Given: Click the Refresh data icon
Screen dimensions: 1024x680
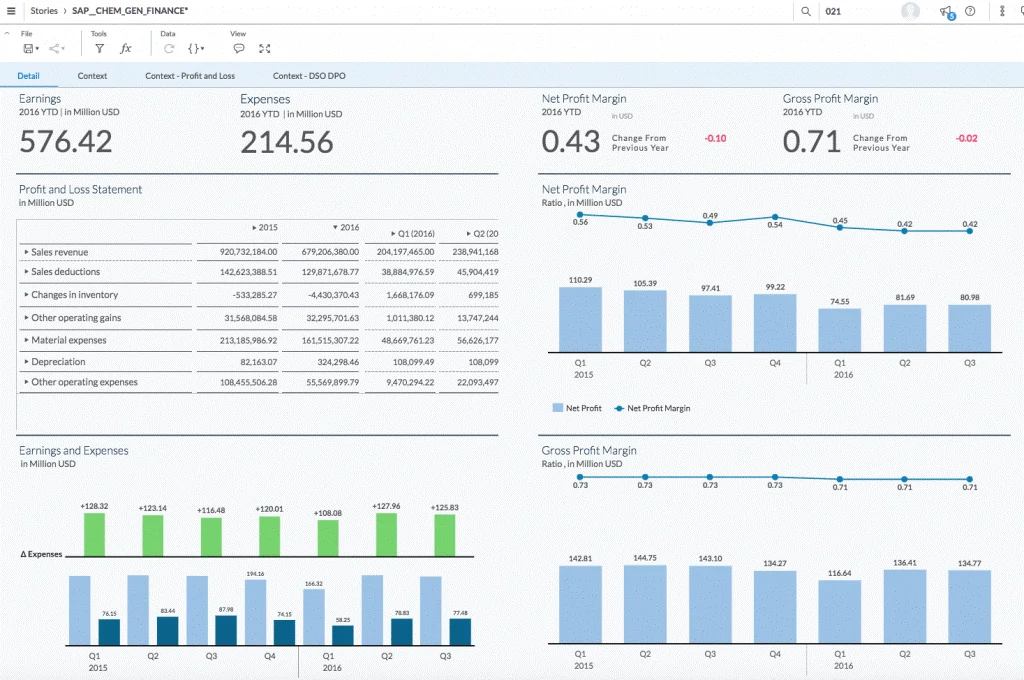Looking at the screenshot, I should pyautogui.click(x=169, y=48).
